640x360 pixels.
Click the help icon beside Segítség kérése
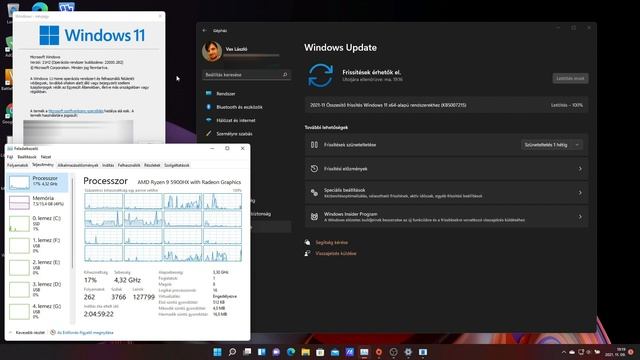coord(307,242)
